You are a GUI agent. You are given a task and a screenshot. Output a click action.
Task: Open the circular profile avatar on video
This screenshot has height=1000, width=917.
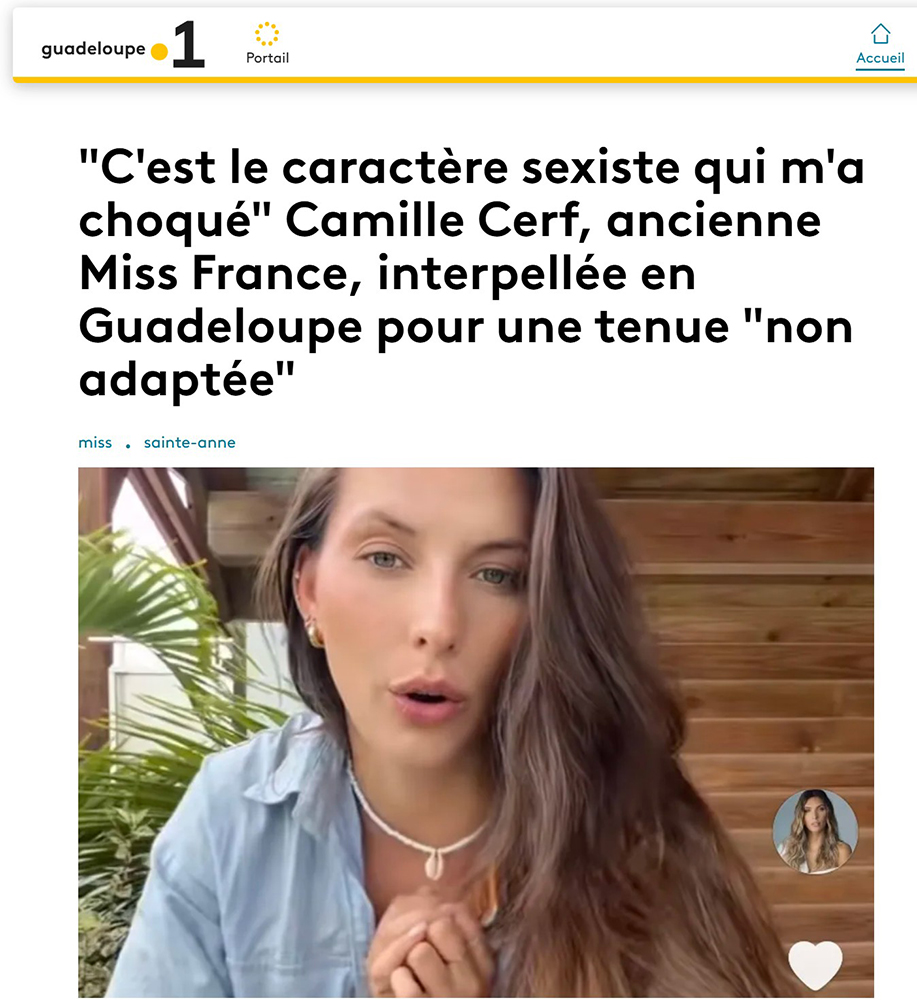point(815,831)
